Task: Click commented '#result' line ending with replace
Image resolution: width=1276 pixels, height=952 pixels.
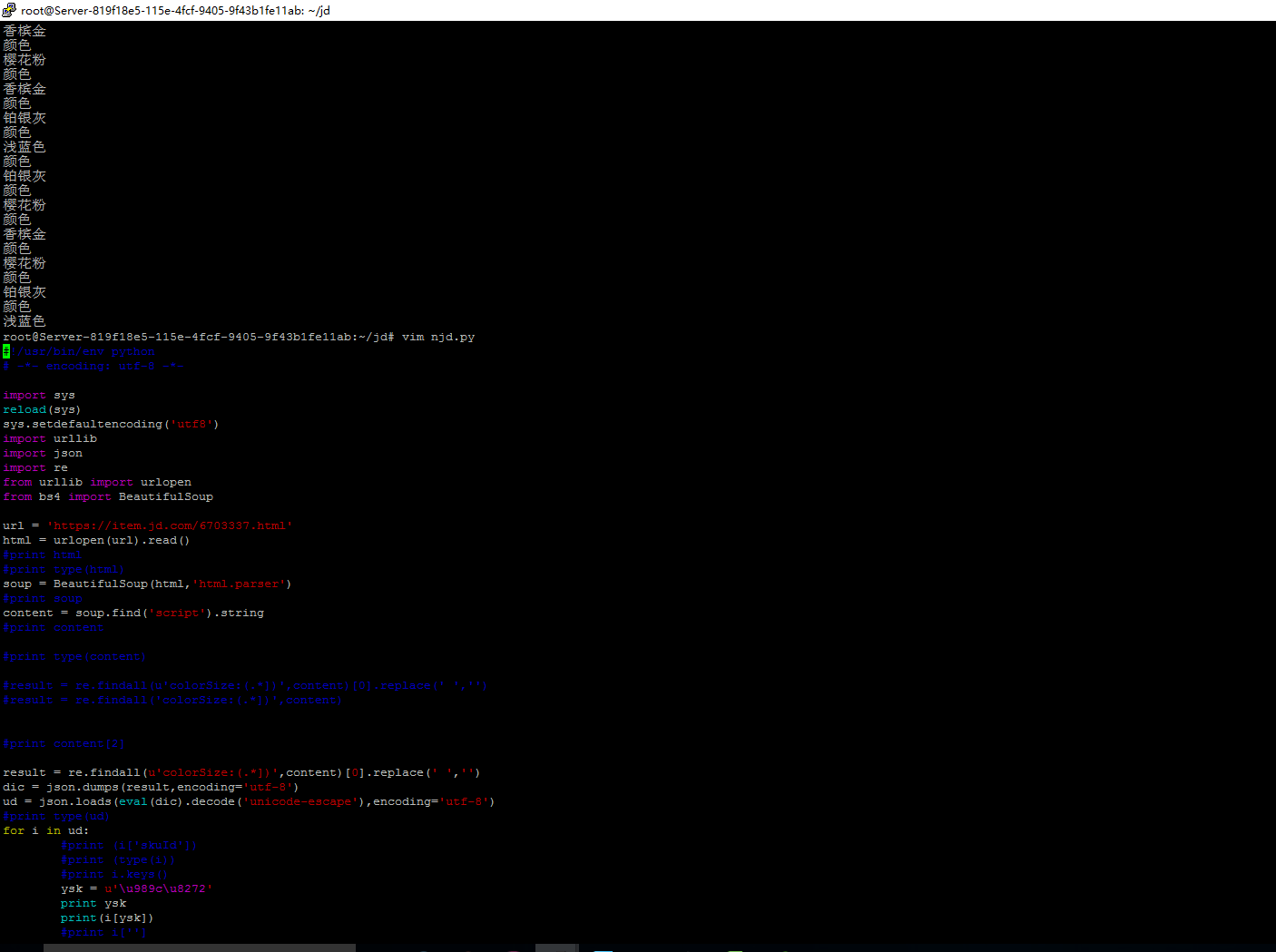Action: pyautogui.click(x=245, y=686)
